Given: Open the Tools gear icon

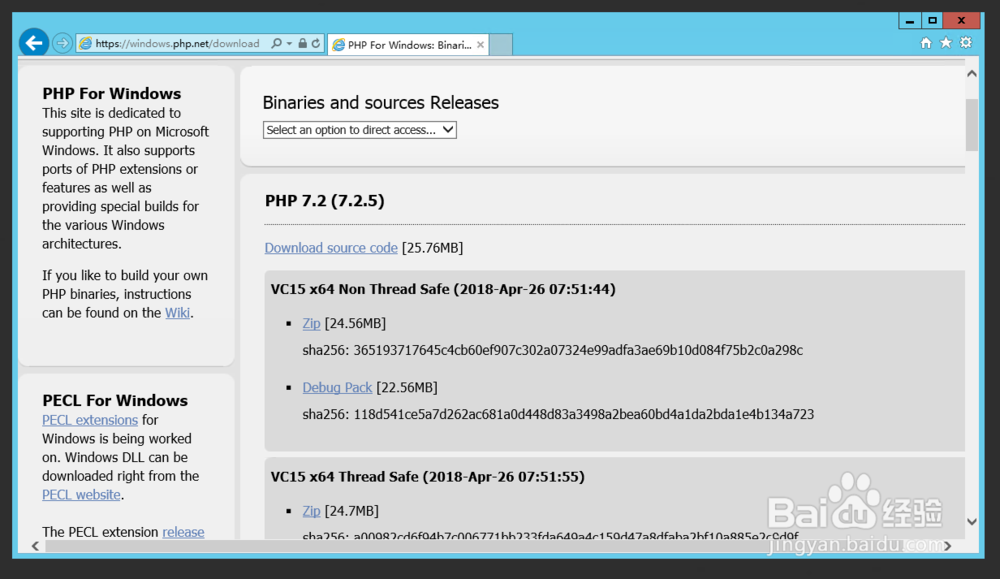Looking at the screenshot, I should point(966,43).
